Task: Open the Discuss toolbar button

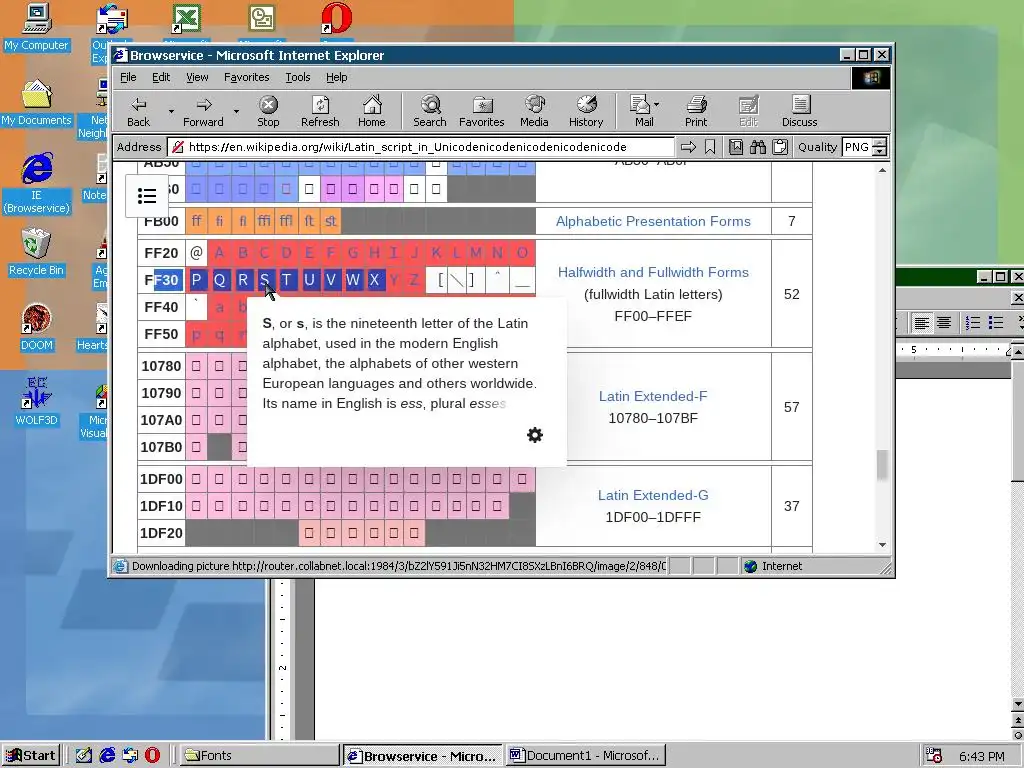Action: click(x=799, y=112)
